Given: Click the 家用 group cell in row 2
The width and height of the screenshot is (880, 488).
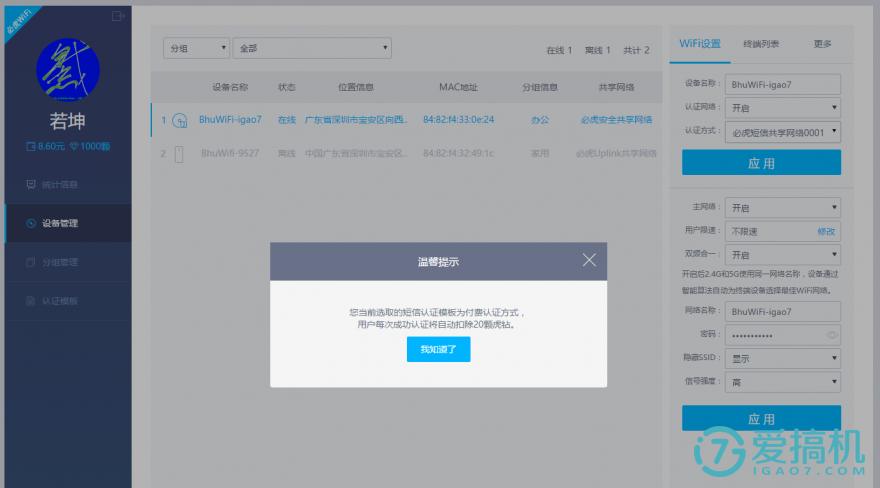Looking at the screenshot, I should point(540,153).
